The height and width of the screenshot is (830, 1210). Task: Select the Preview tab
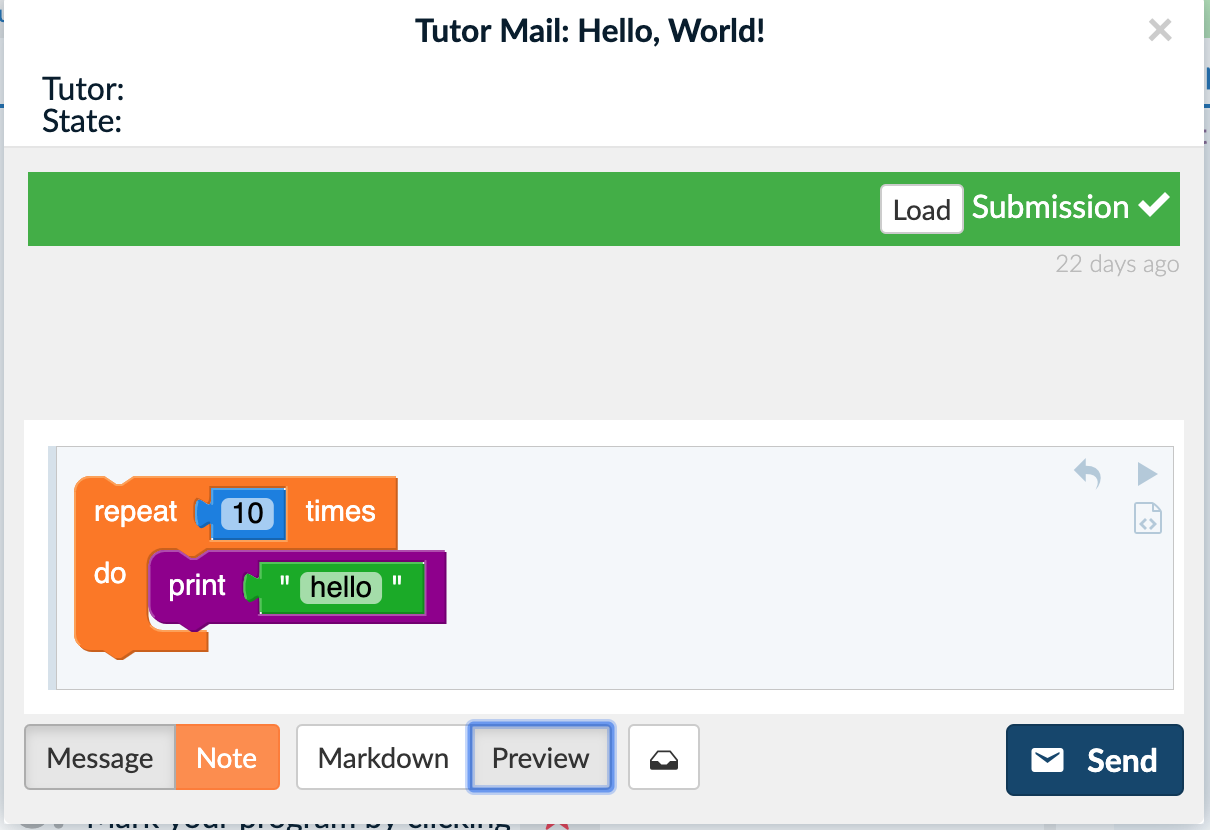[540, 757]
